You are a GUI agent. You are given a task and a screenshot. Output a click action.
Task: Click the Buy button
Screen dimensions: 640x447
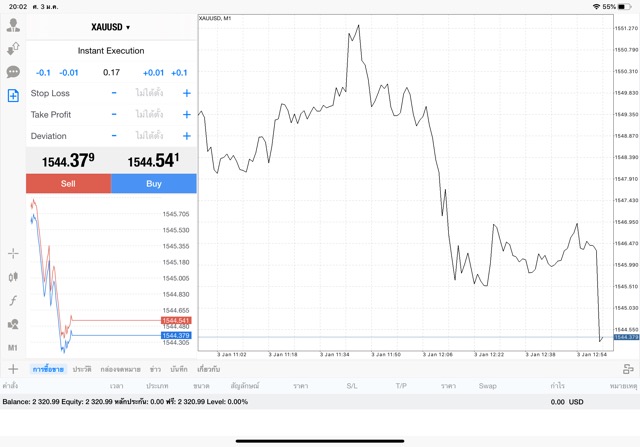(x=154, y=184)
